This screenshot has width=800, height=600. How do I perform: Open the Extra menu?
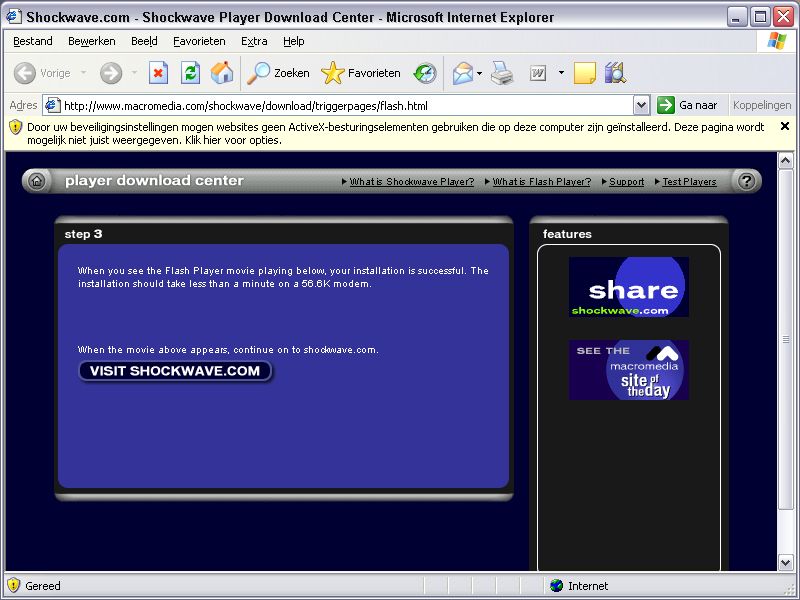click(x=254, y=41)
